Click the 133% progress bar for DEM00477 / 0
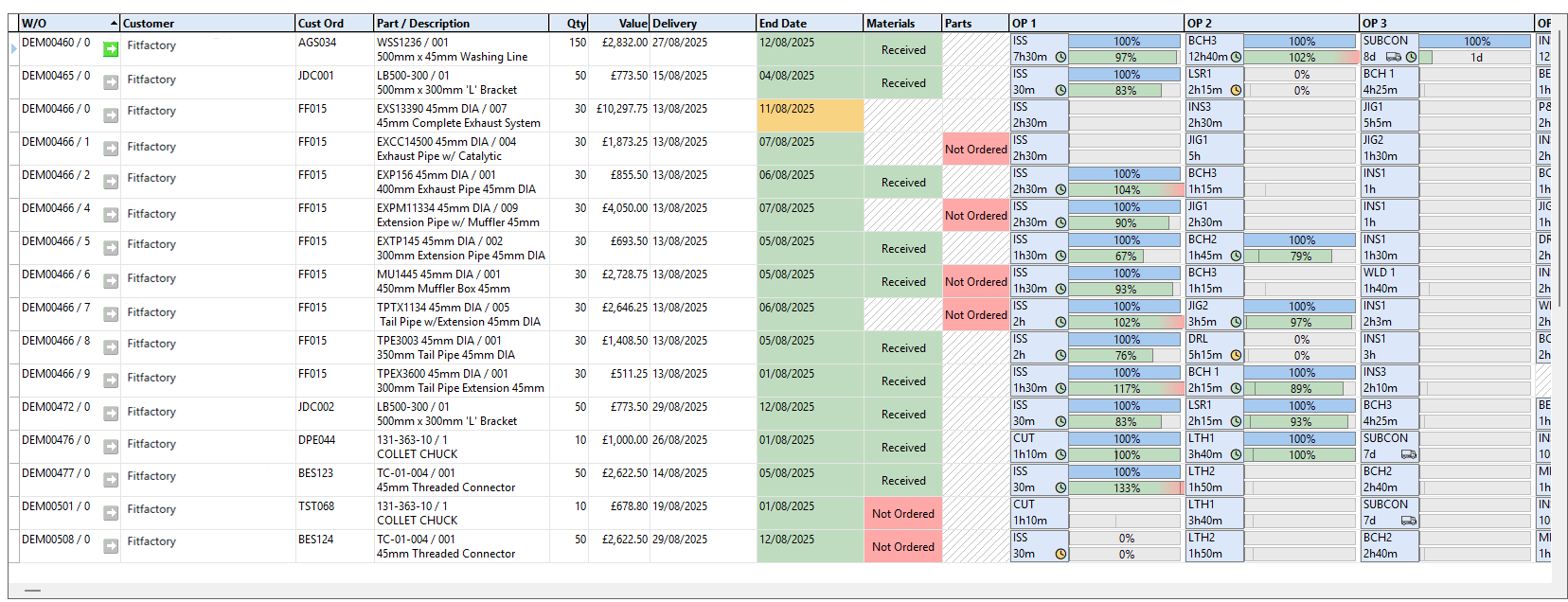 (1126, 487)
